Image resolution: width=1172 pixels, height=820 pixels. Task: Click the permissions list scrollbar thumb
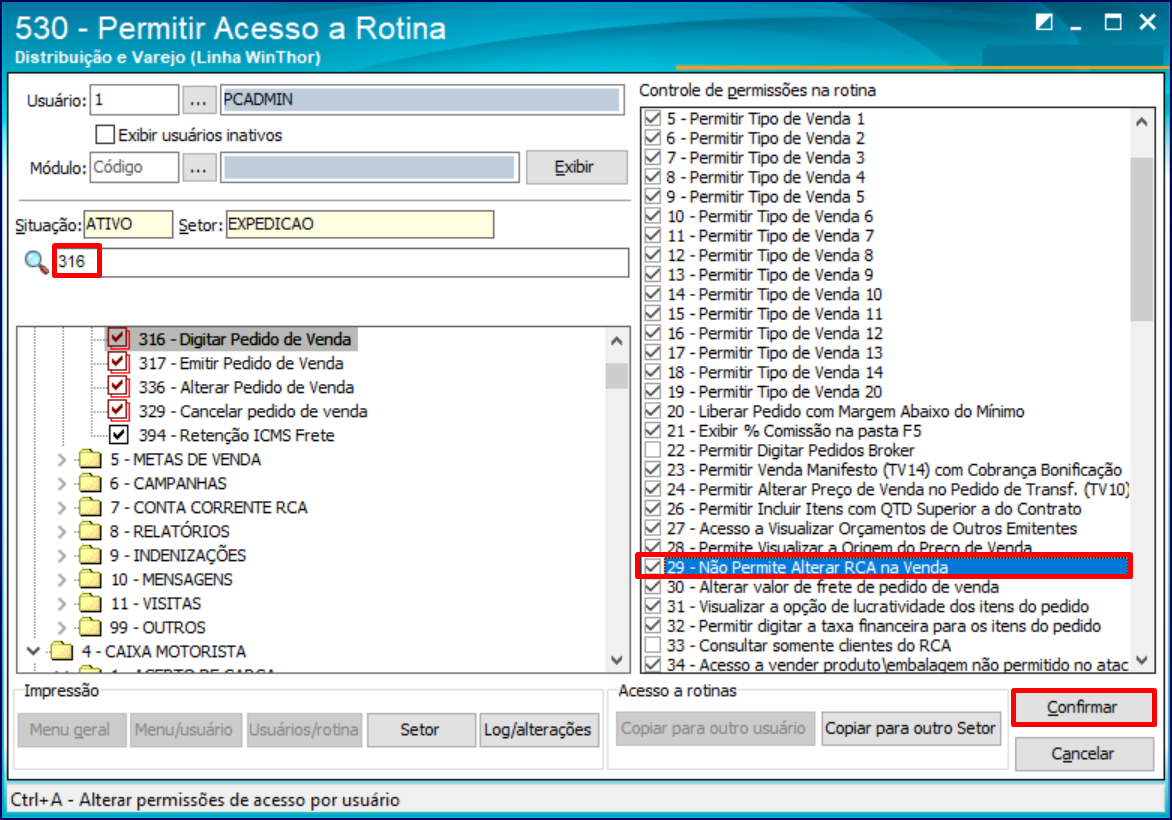(x=1141, y=238)
